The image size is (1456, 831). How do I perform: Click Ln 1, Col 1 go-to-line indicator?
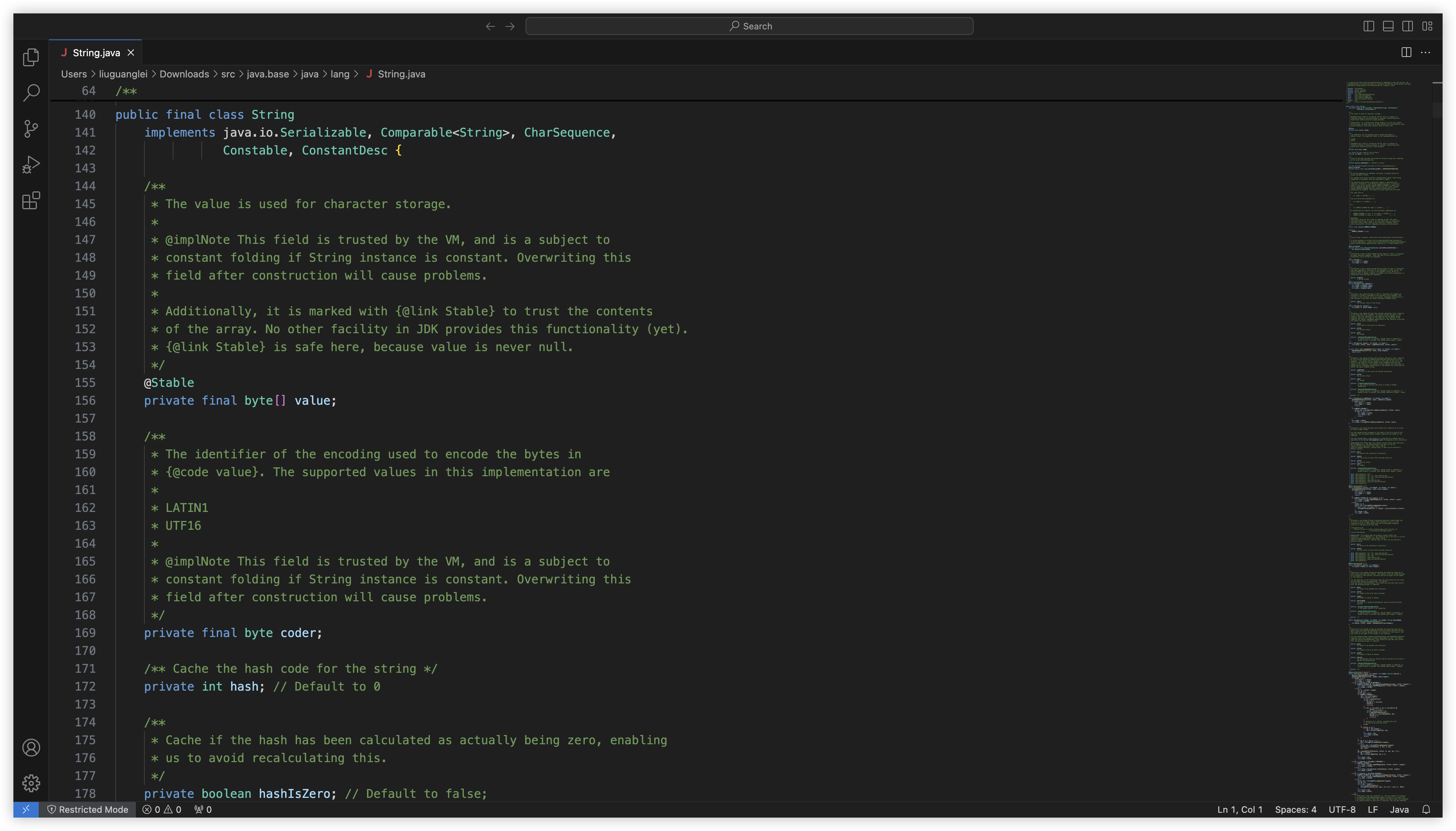1239,809
